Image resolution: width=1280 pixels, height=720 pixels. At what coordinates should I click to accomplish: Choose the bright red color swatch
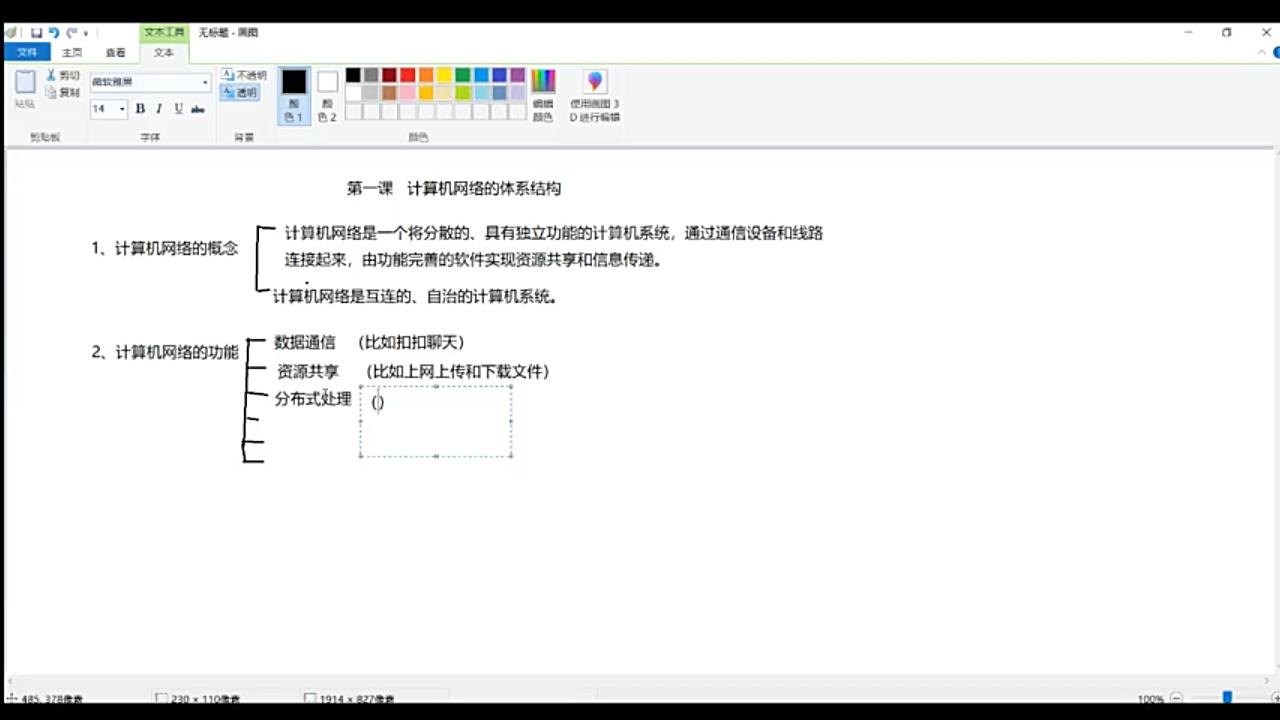(408, 75)
